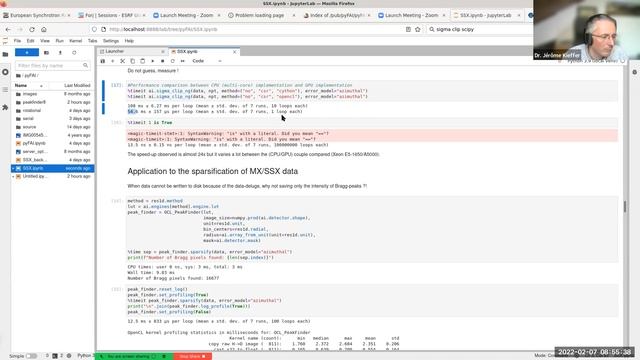The width and height of the screenshot is (640, 360).
Task: Open the source folder
Action: pos(52,127)
